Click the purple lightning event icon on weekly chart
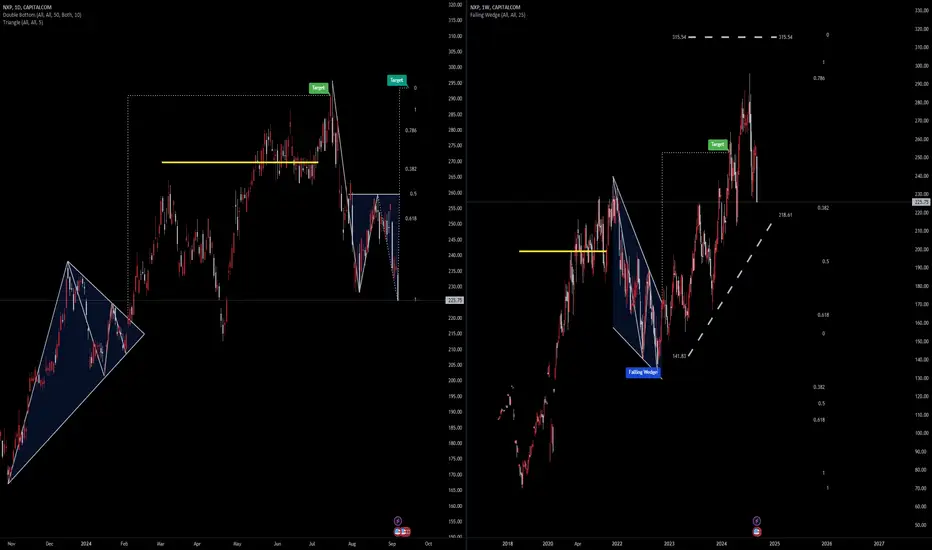932x550 pixels. click(x=757, y=521)
